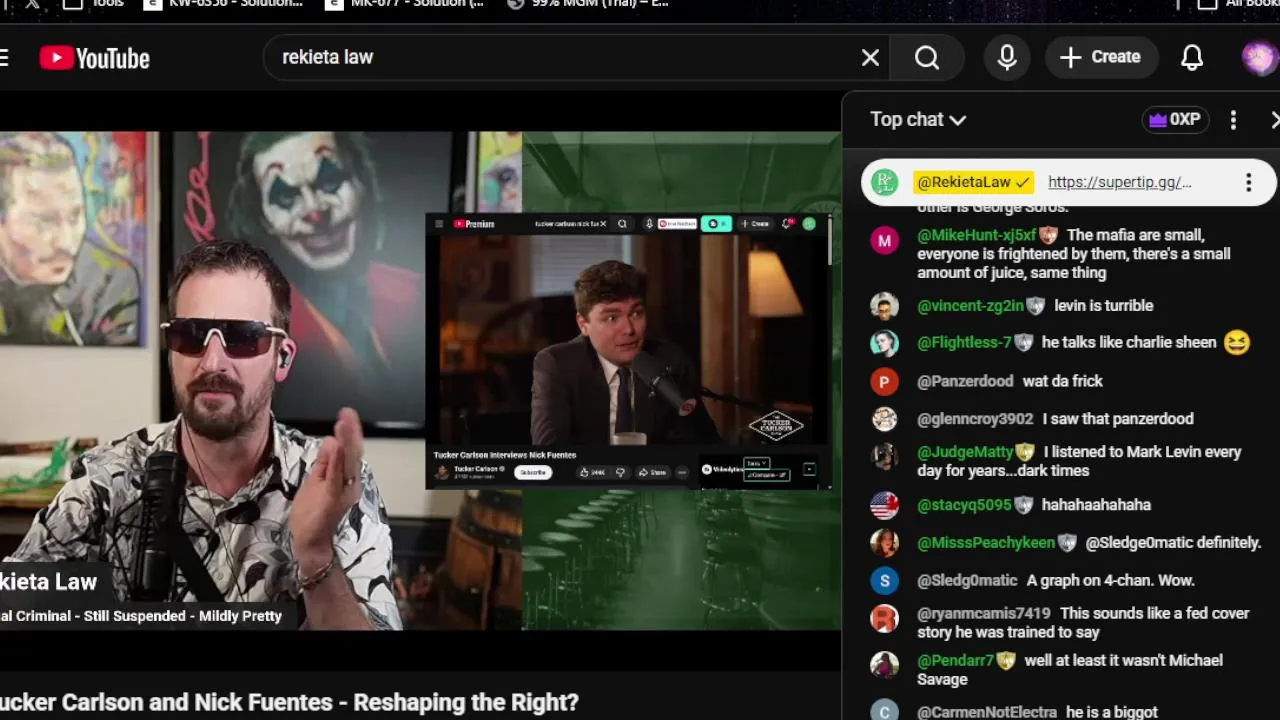Viewport: 1280px width, 720px height.
Task: Click vincent-zg2in's chat avatar
Action: click(x=884, y=306)
